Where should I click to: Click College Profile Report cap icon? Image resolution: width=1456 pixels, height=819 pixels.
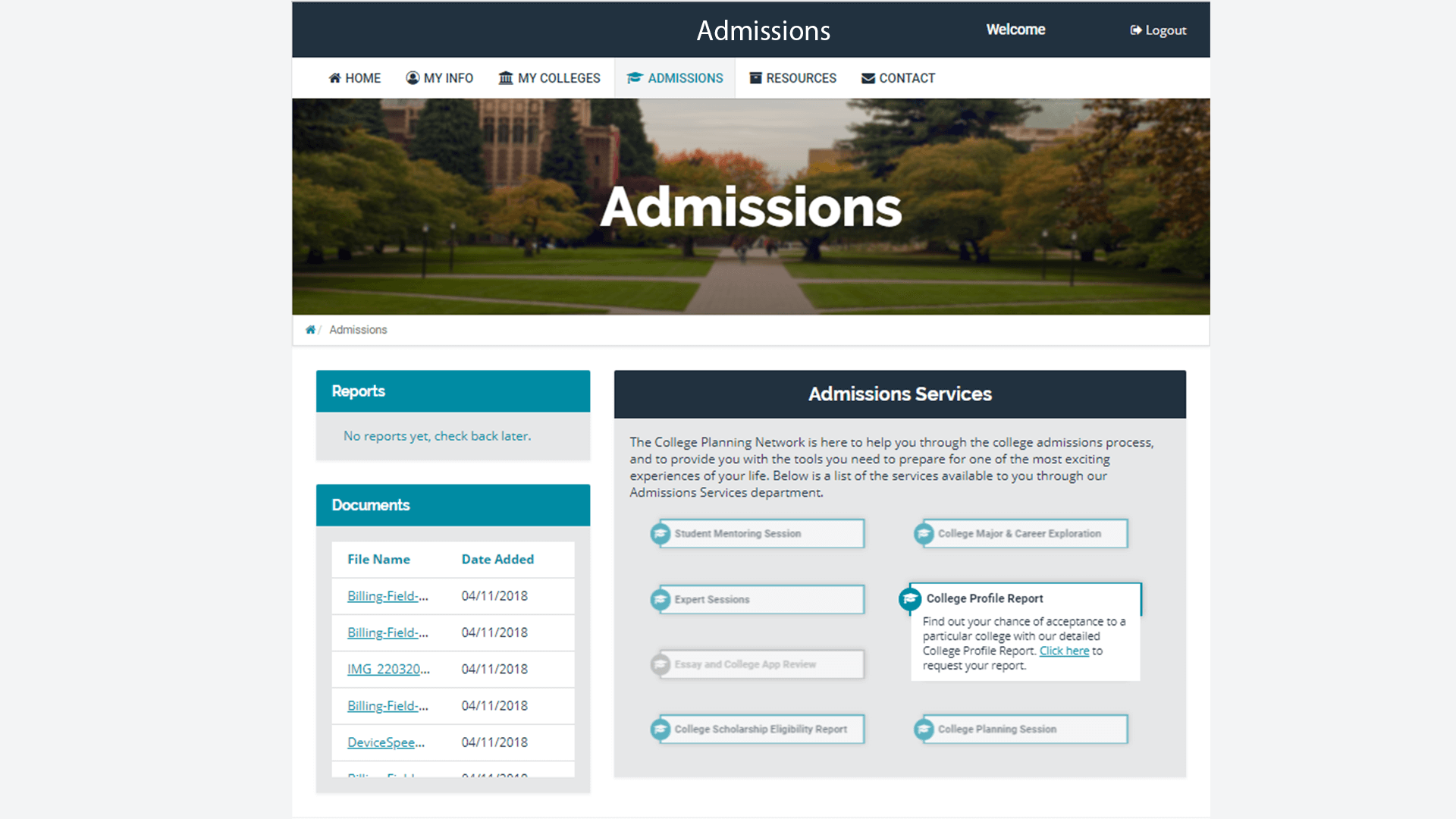tap(910, 599)
